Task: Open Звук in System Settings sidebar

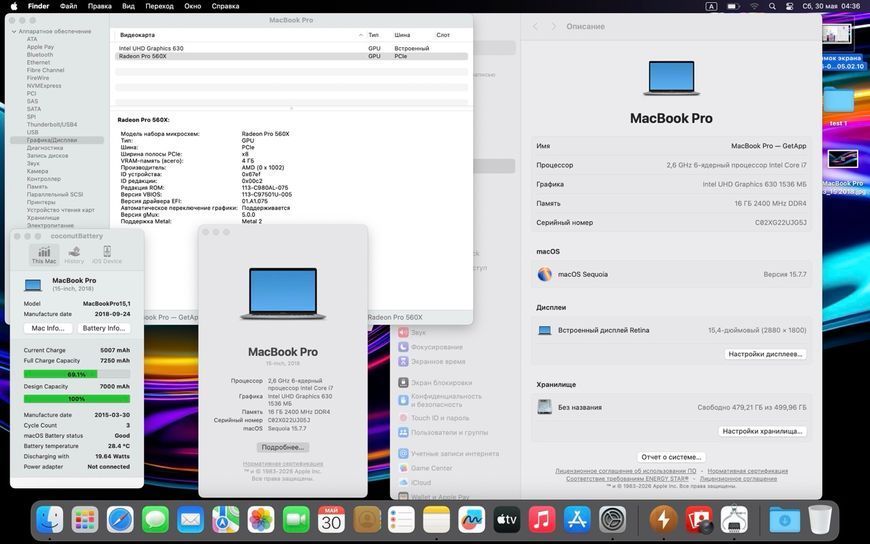Action: [412, 333]
